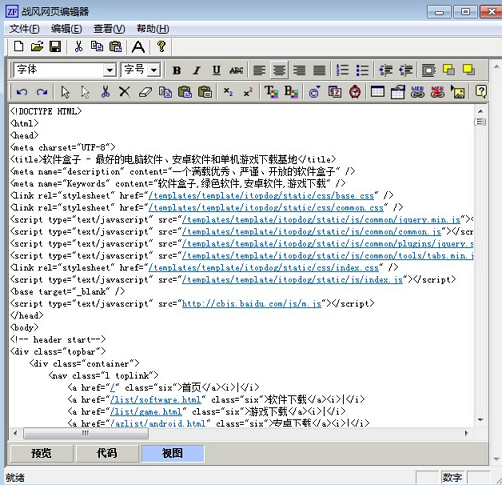The image size is (502, 485).
Task: Expand the 字体 font dropdown
Action: pyautogui.click(x=109, y=70)
